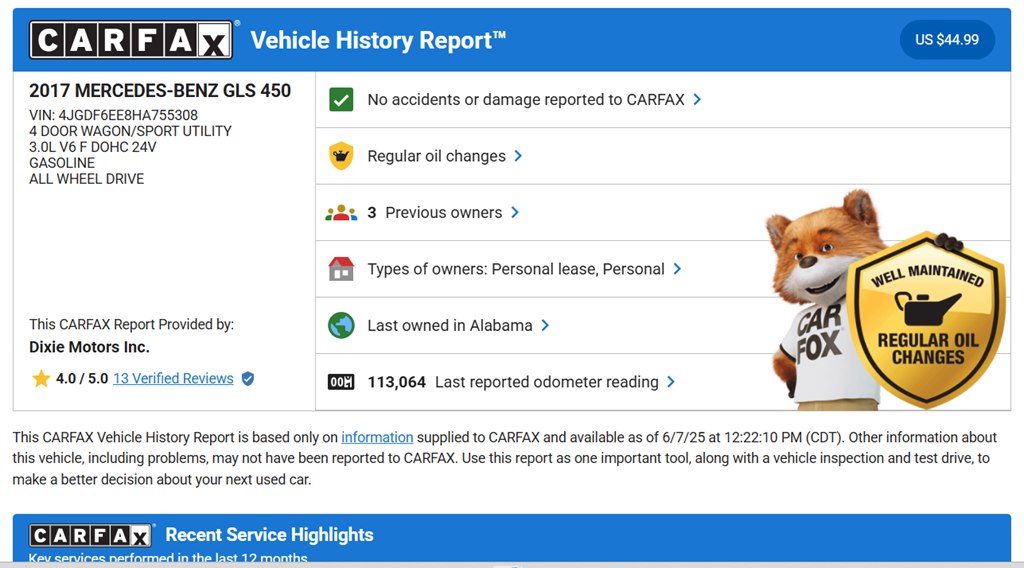Viewport: 1024px width, 568px height.
Task: Click the US $44.99 price button
Action: coord(947,40)
